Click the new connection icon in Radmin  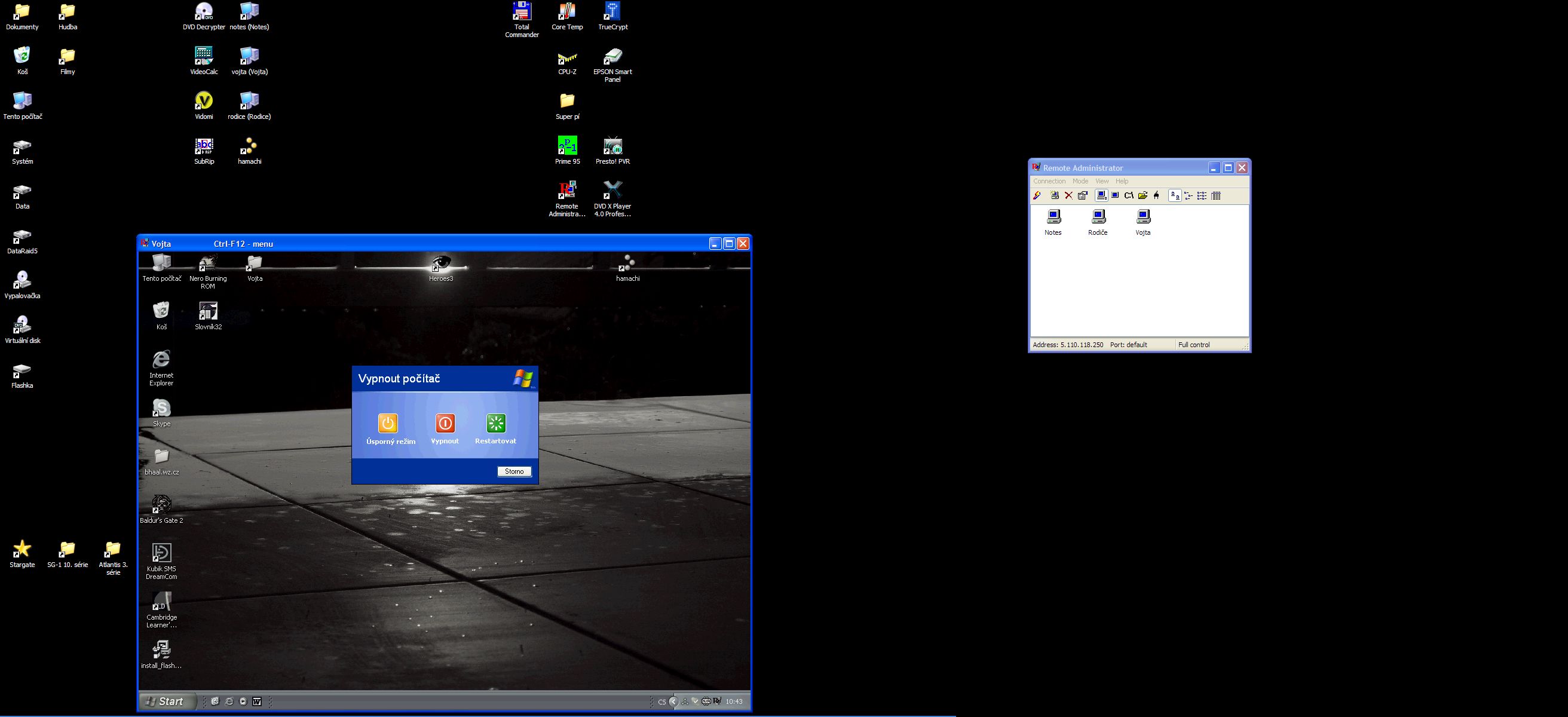pos(1054,195)
